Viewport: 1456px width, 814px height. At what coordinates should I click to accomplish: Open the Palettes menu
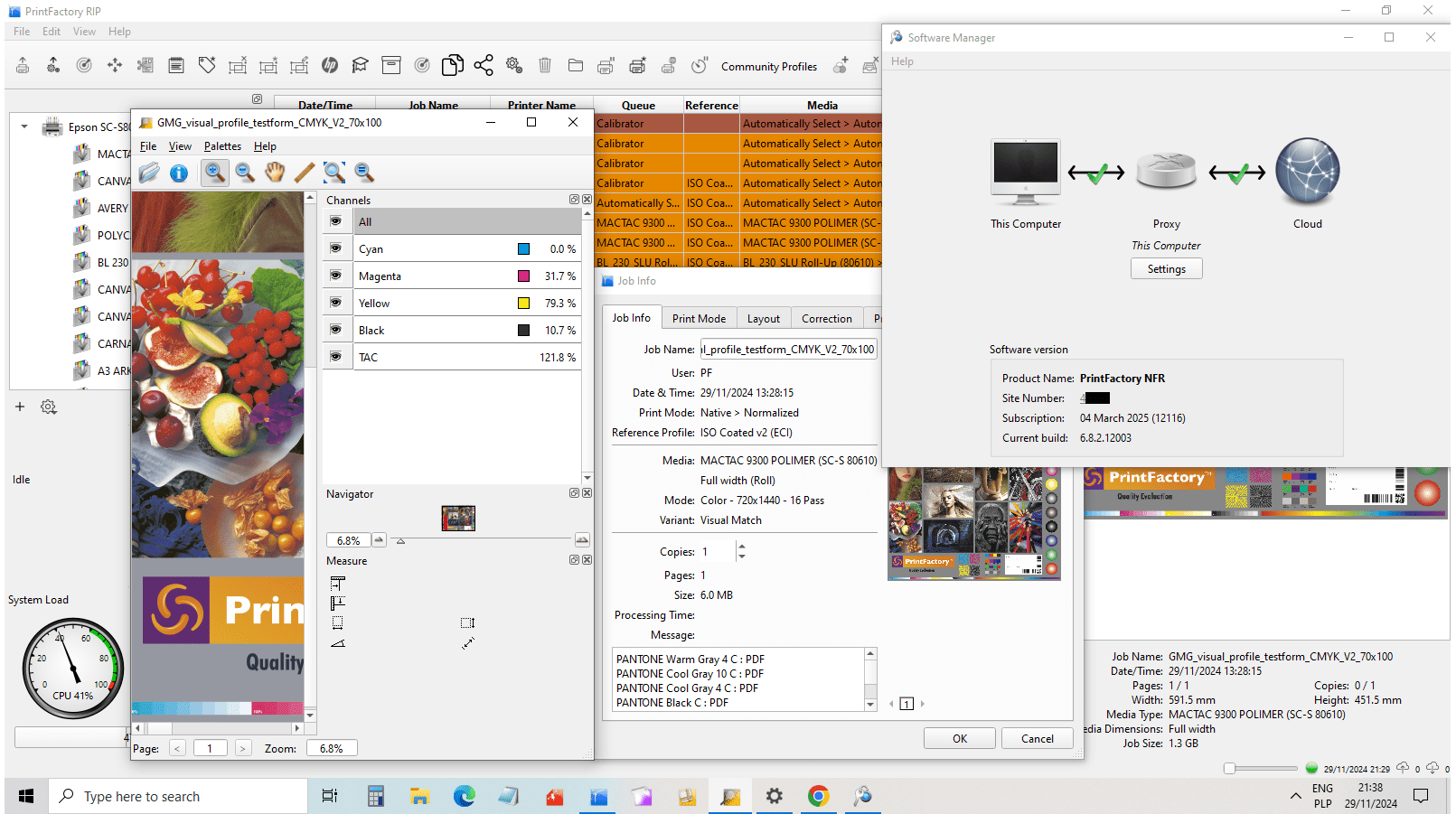point(222,146)
